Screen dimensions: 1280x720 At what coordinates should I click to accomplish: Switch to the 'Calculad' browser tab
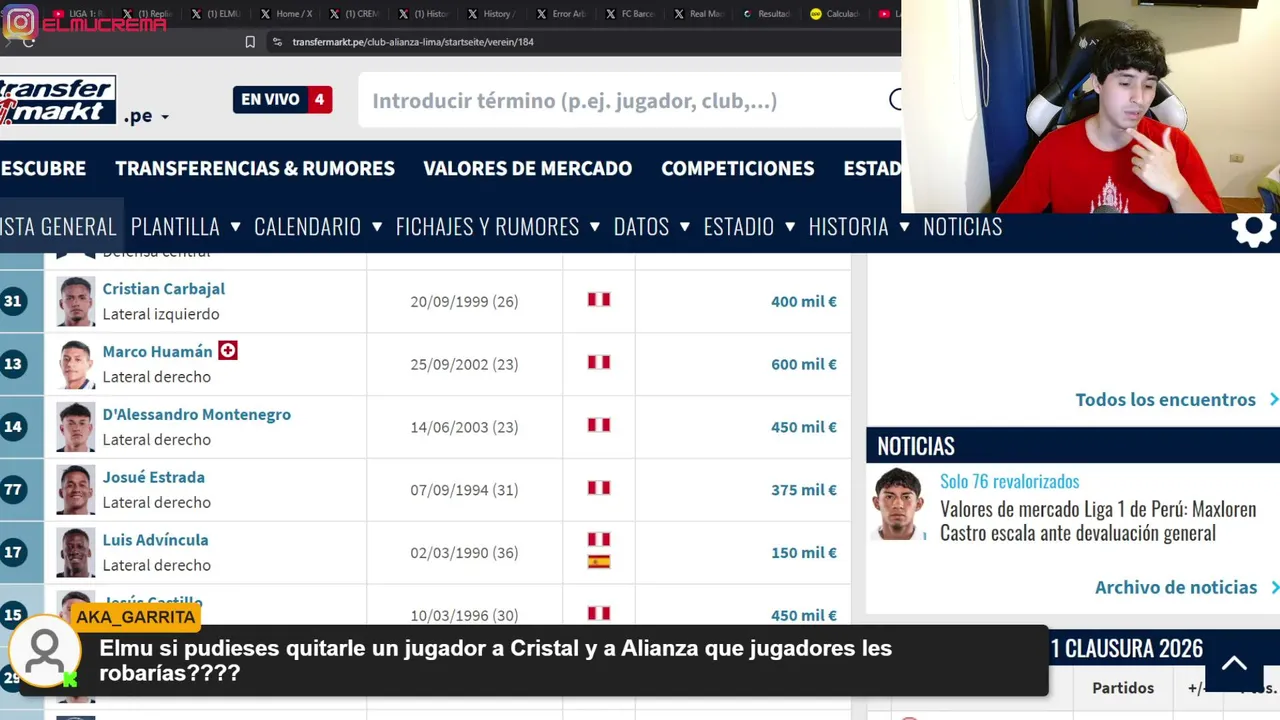click(837, 14)
